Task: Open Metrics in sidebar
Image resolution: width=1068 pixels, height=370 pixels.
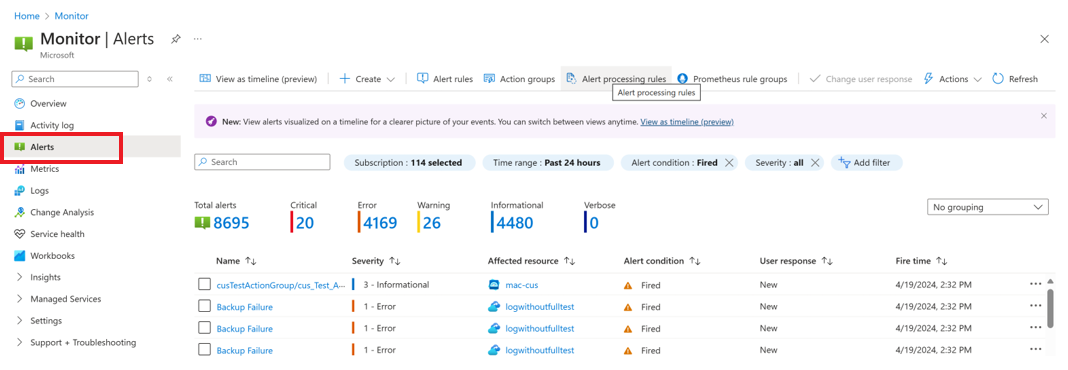Action: coord(44,169)
